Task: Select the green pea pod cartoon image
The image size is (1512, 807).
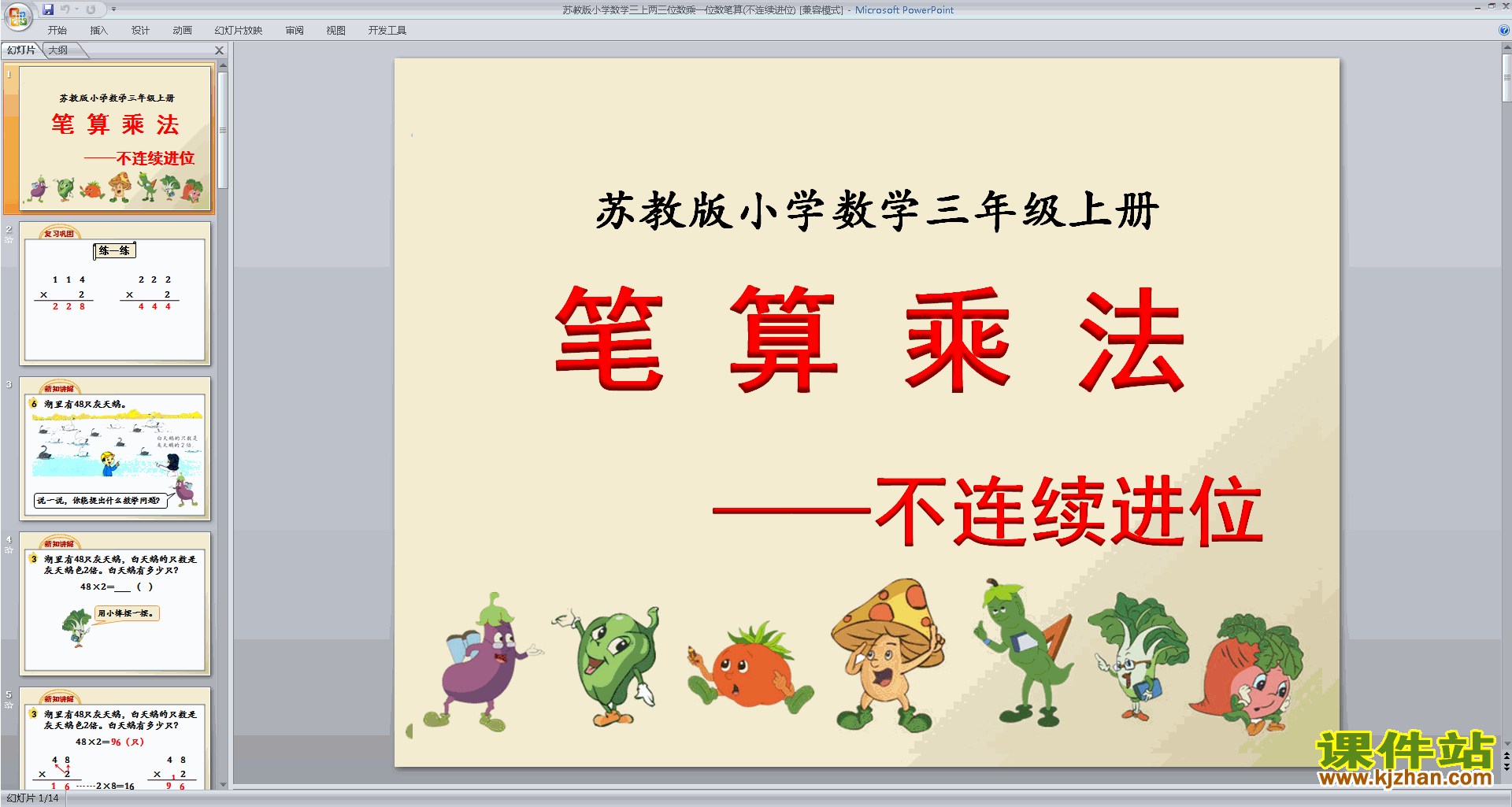Action: click(x=1024, y=652)
